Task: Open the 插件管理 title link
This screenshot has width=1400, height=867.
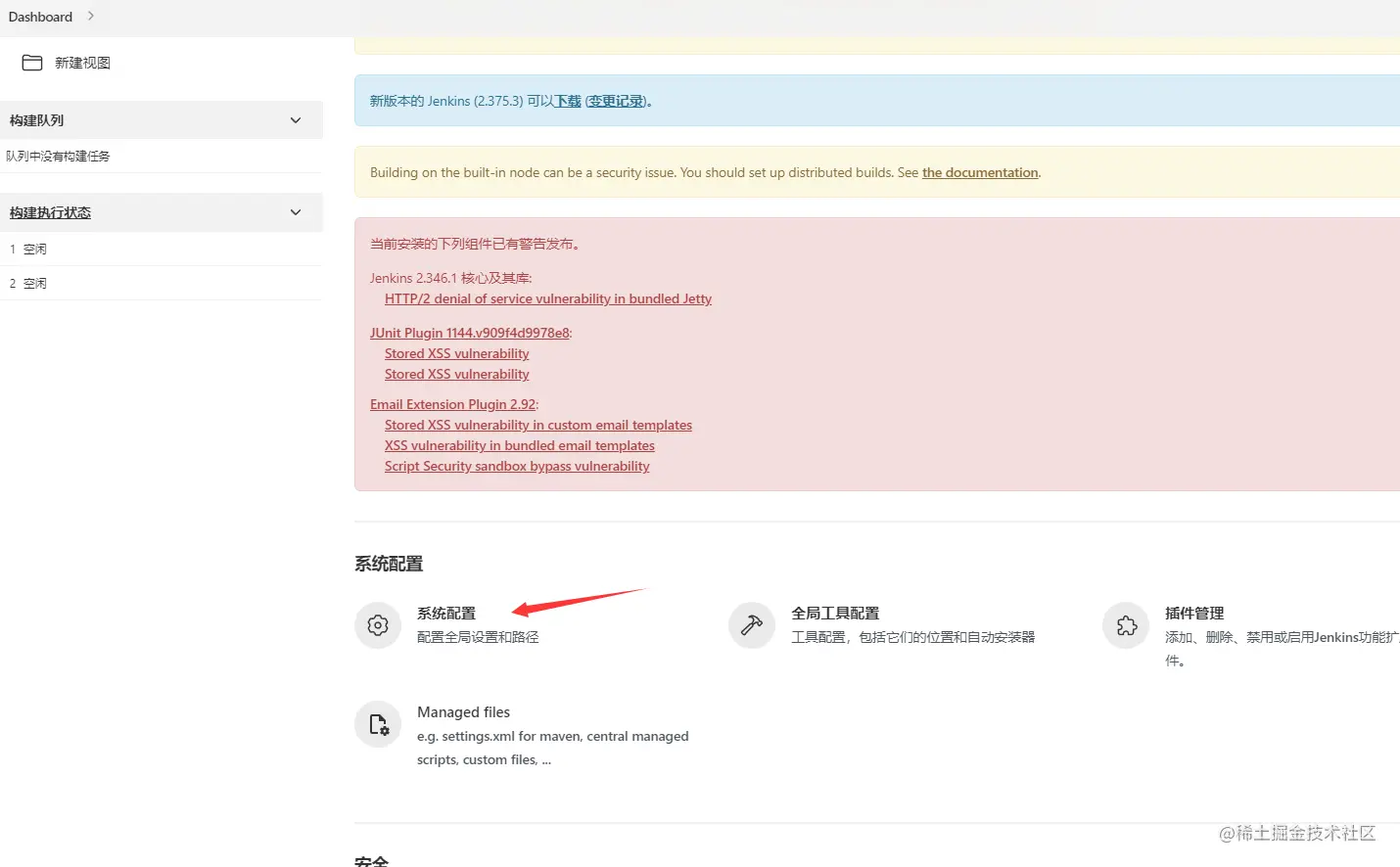Action: pos(1194,614)
